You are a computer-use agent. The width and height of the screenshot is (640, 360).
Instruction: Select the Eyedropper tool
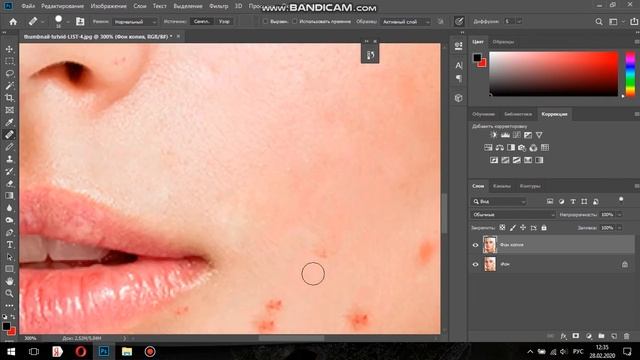[9, 122]
